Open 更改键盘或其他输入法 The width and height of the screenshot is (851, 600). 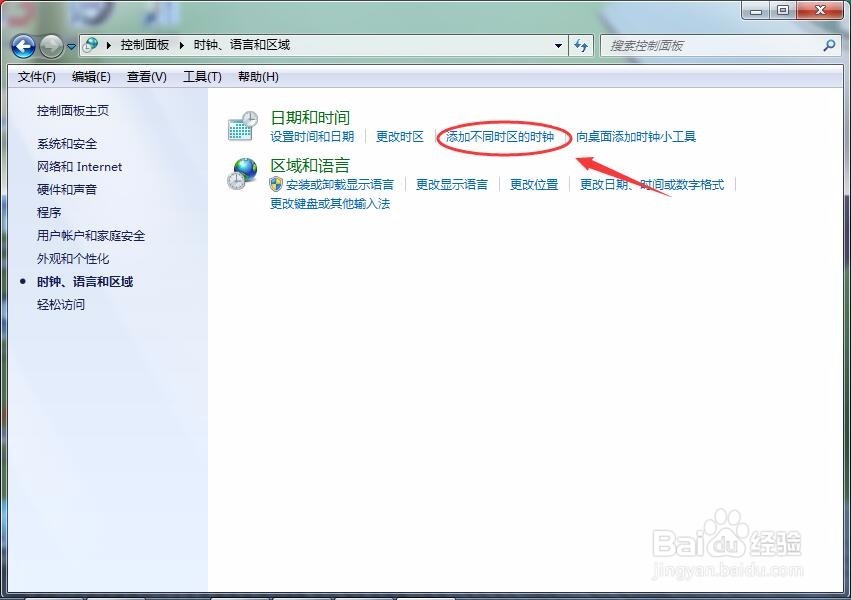click(x=328, y=204)
